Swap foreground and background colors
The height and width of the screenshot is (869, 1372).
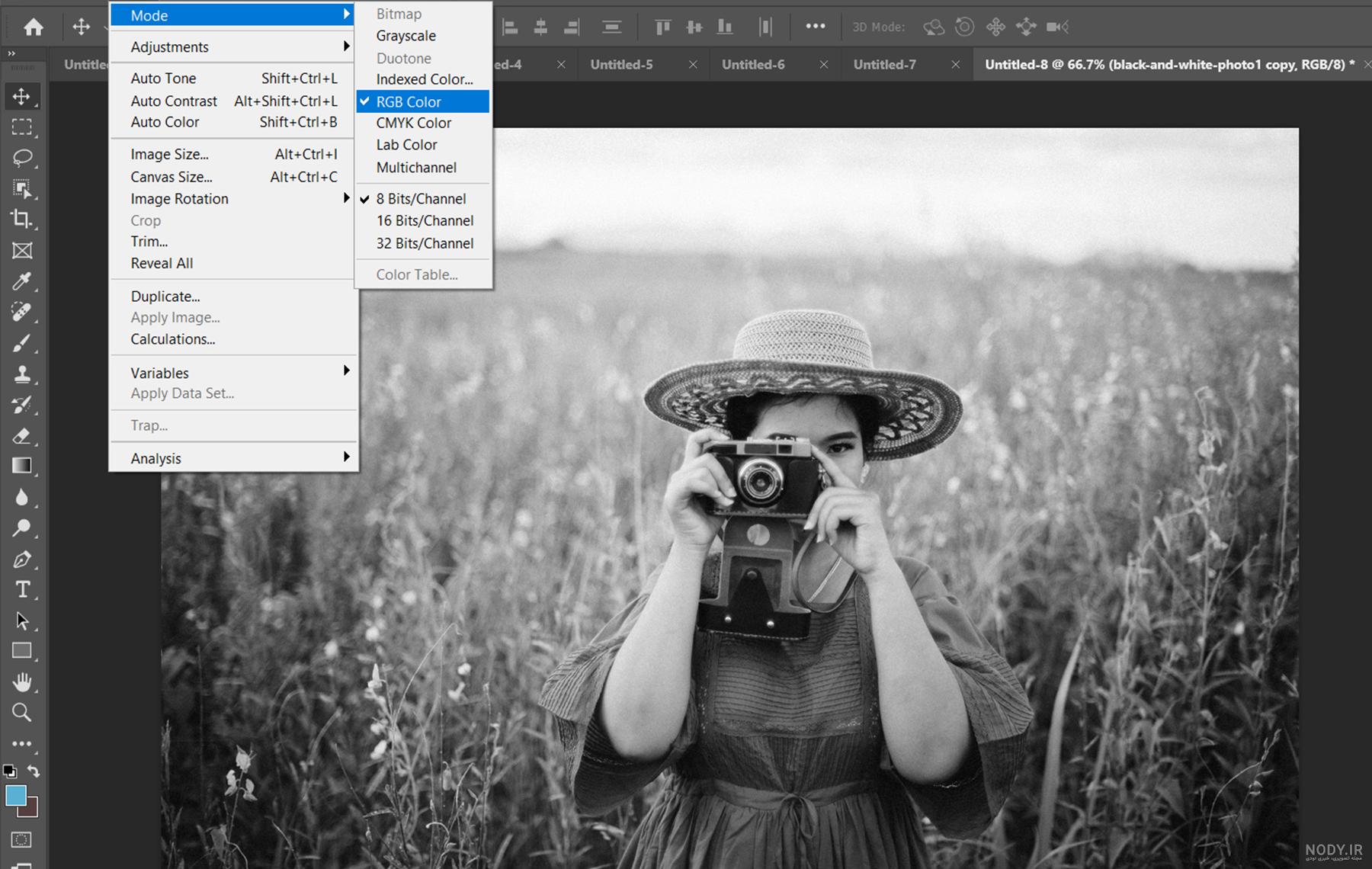[x=34, y=771]
